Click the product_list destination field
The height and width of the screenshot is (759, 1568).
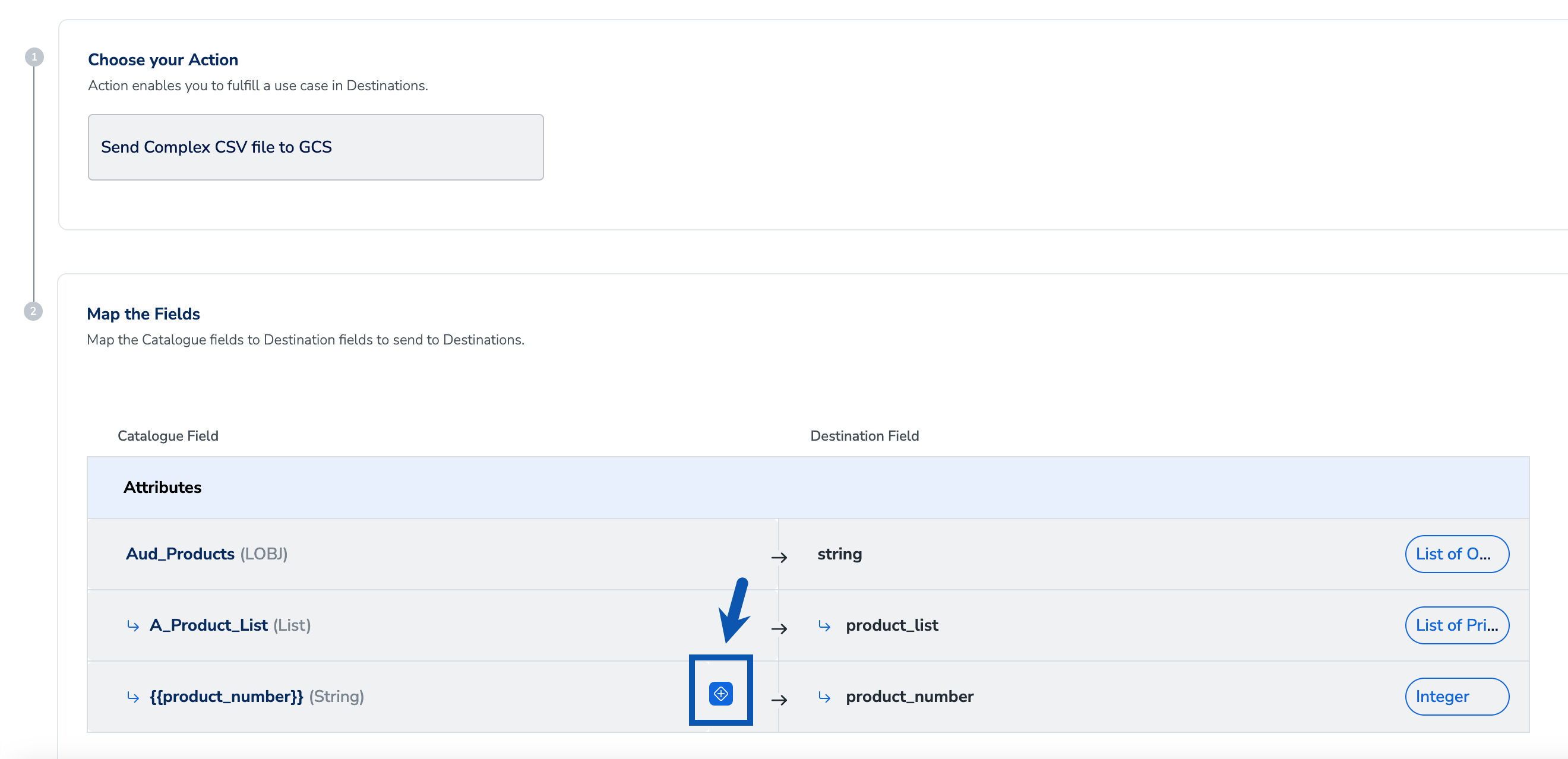click(x=892, y=625)
